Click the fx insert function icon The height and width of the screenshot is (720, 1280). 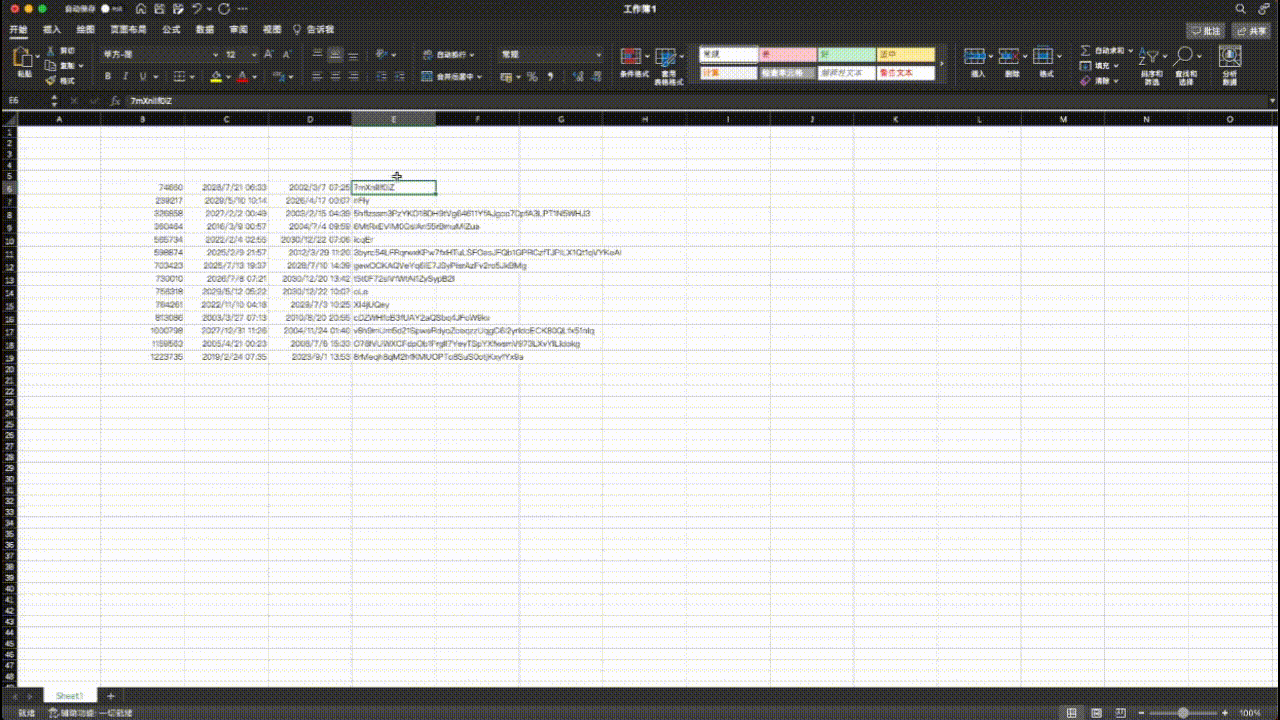point(115,101)
